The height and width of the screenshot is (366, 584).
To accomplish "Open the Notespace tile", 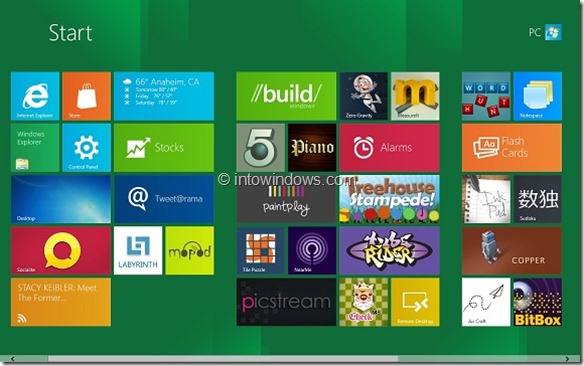I will click(537, 96).
